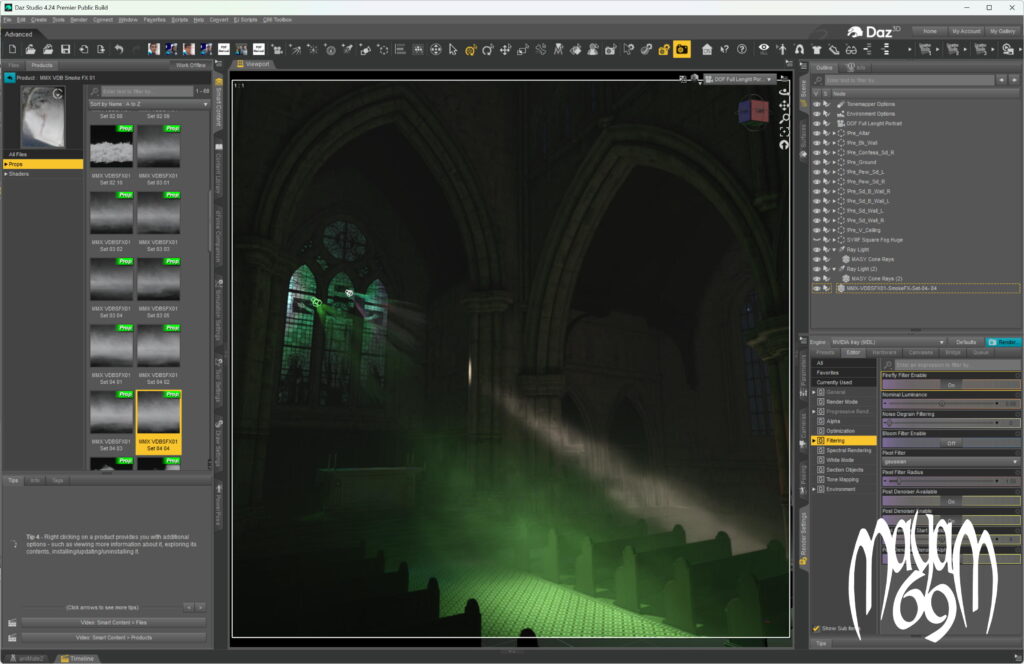1024x664 pixels.
Task: Click the viewport zoom magnifier icon
Action: click(x=784, y=118)
